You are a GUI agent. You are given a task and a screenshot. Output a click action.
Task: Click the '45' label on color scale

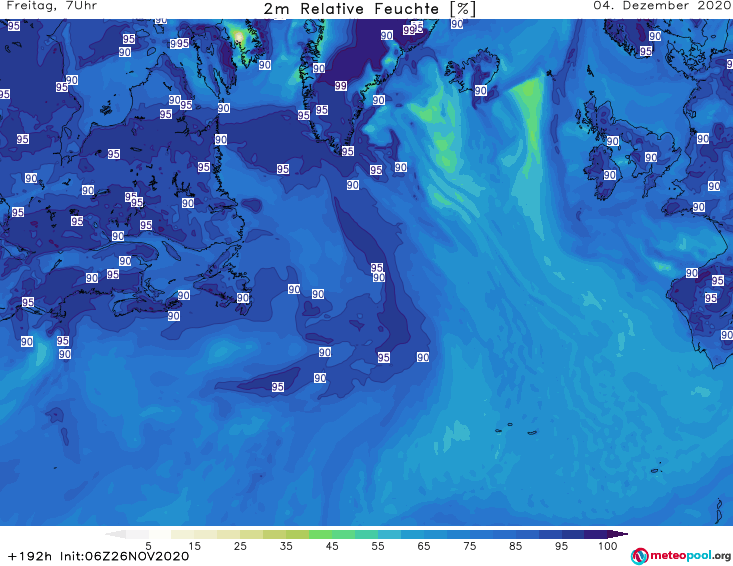point(332,546)
